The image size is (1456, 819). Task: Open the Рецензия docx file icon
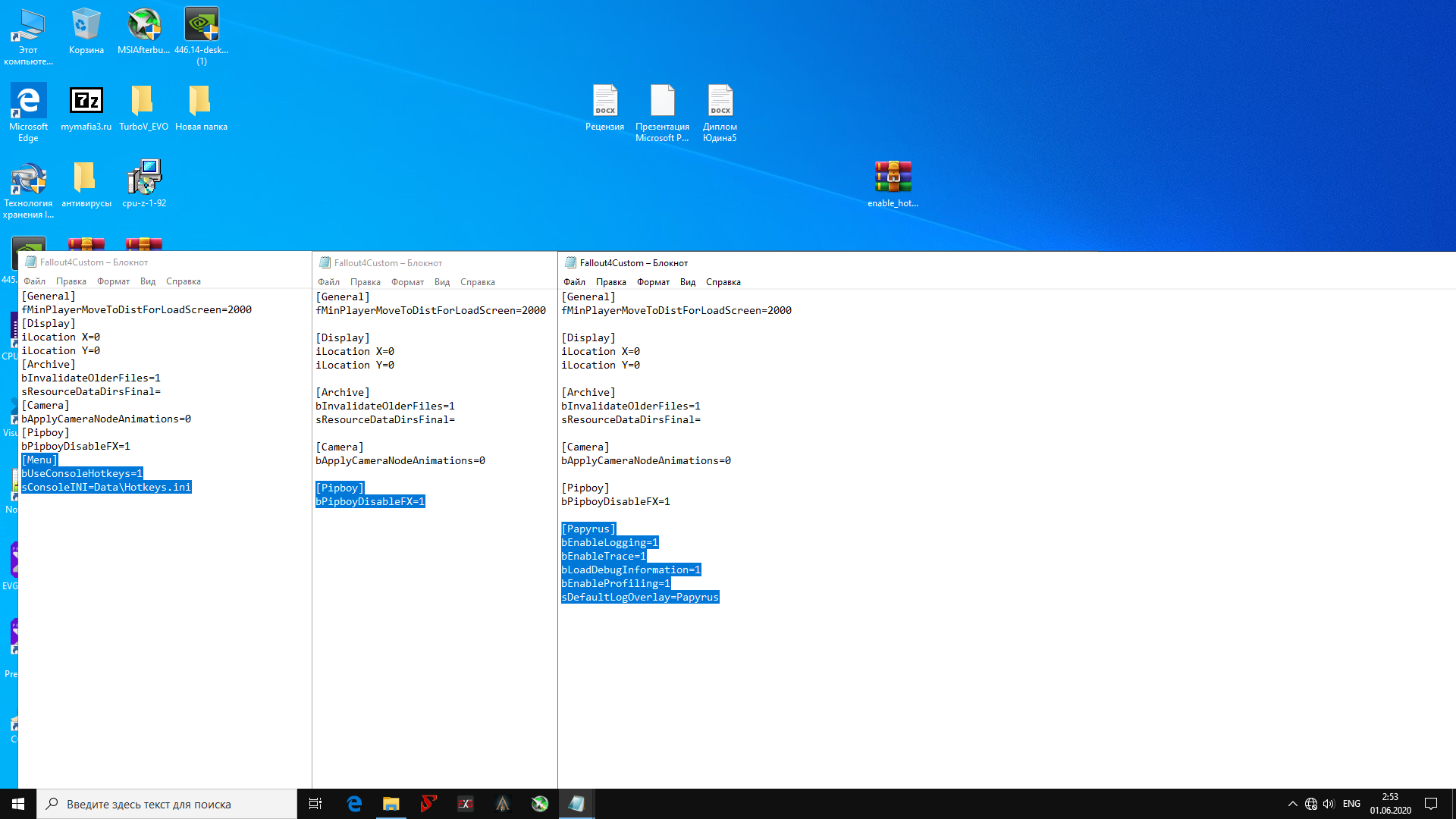tap(604, 101)
